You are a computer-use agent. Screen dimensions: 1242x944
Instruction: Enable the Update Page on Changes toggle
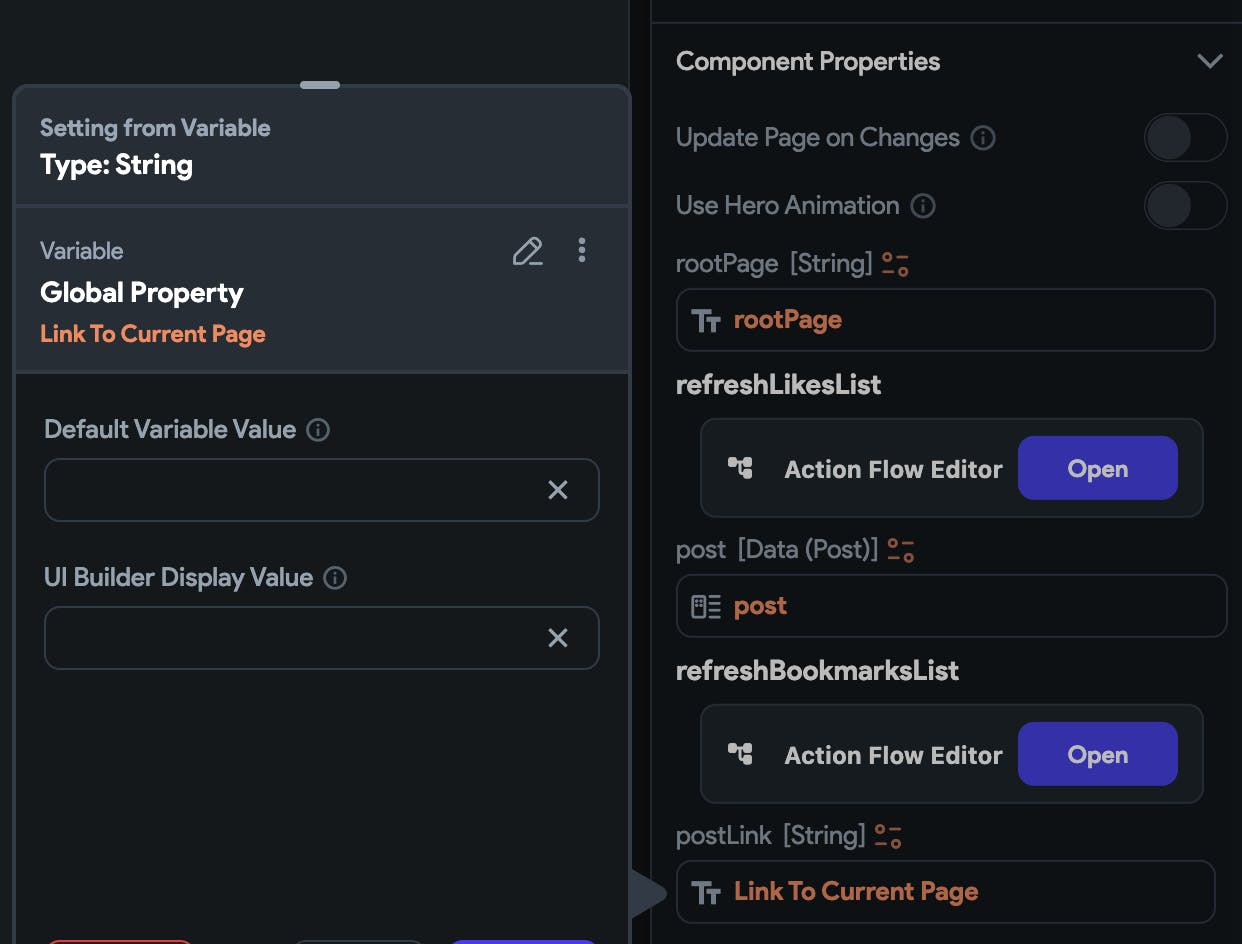pos(1185,138)
